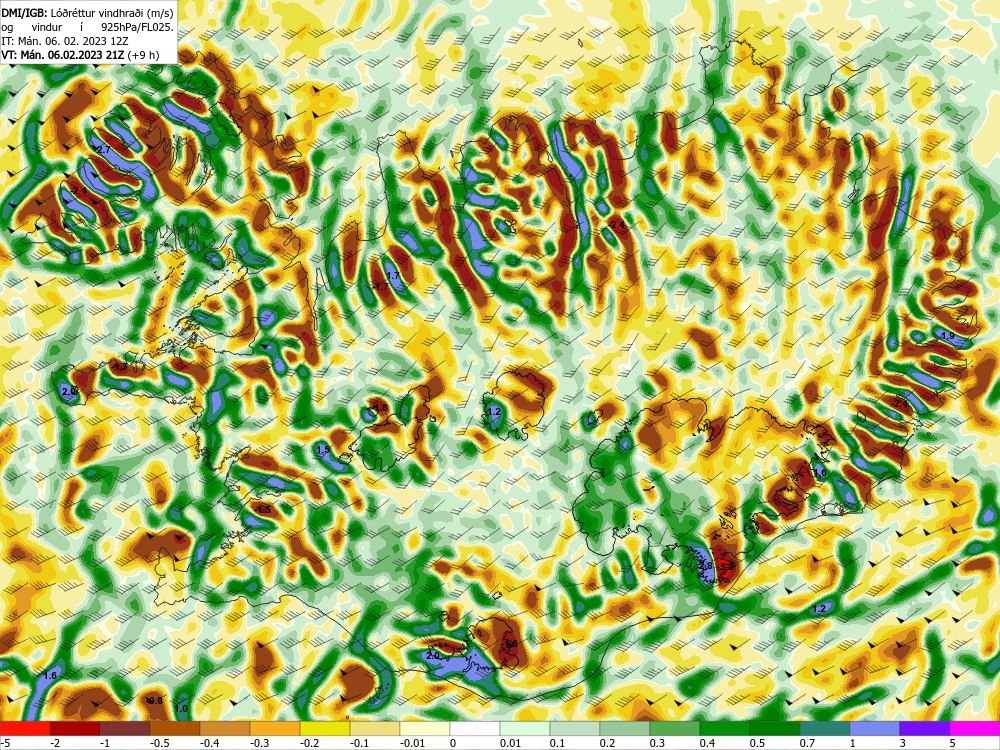
Task: Click the green legend swatch between 0.4 and 0.5
Action: pos(725,728)
